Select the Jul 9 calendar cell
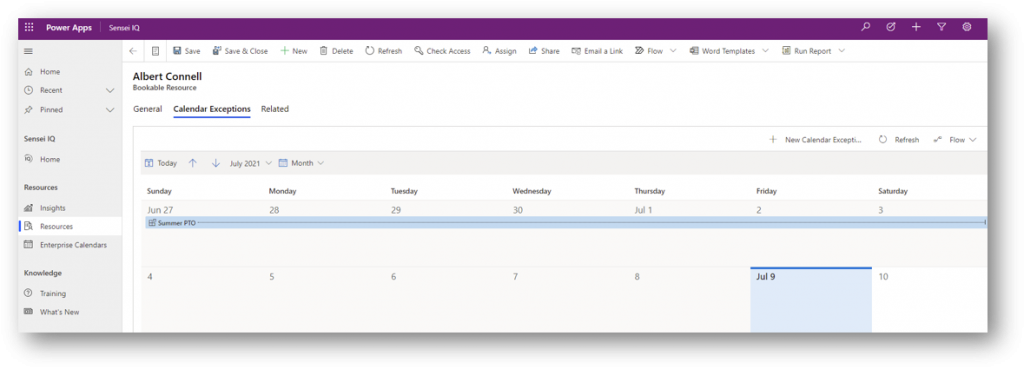The height and width of the screenshot is (369, 1024). click(x=811, y=300)
